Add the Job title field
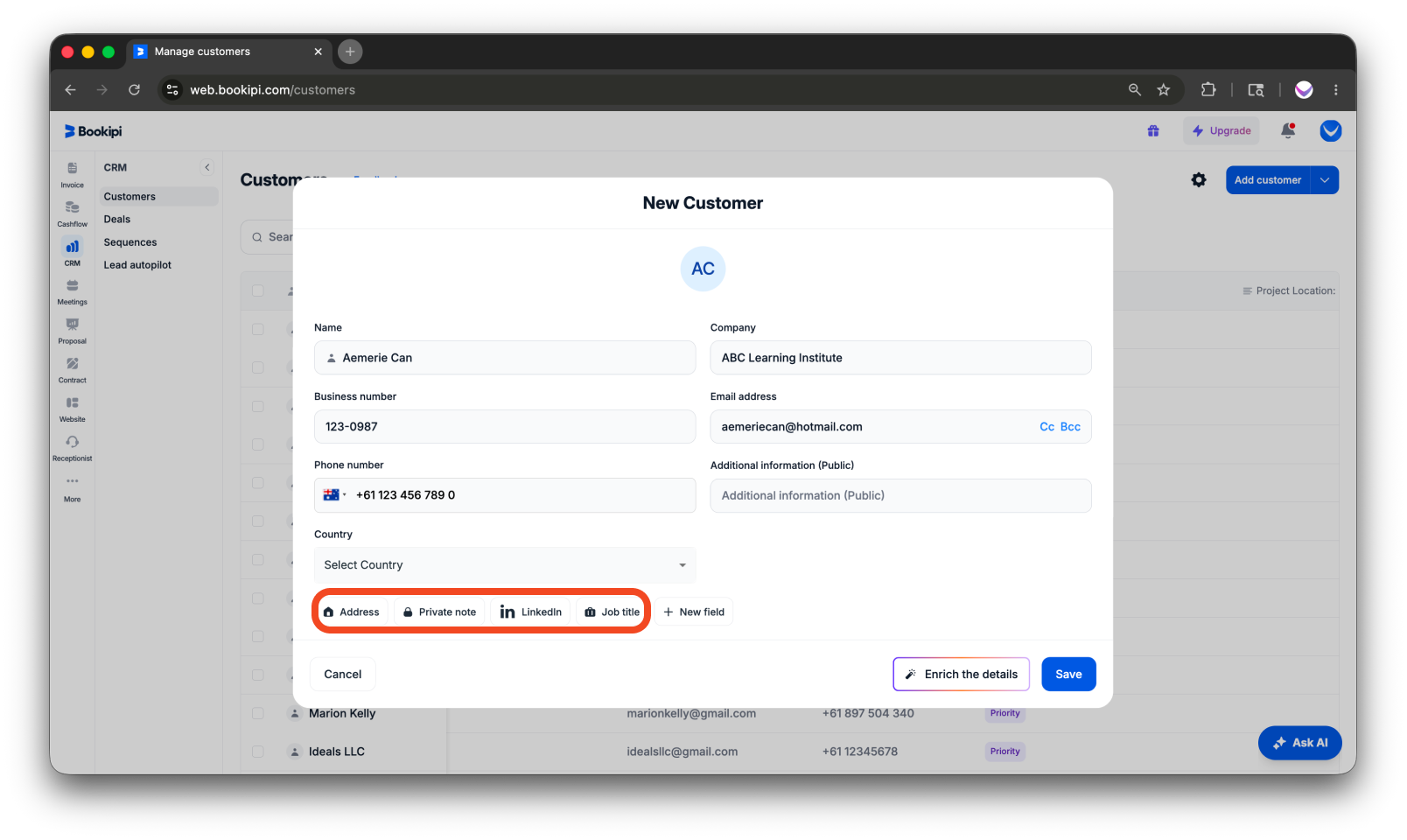Screen dimensions: 1407x840 coord(612,612)
